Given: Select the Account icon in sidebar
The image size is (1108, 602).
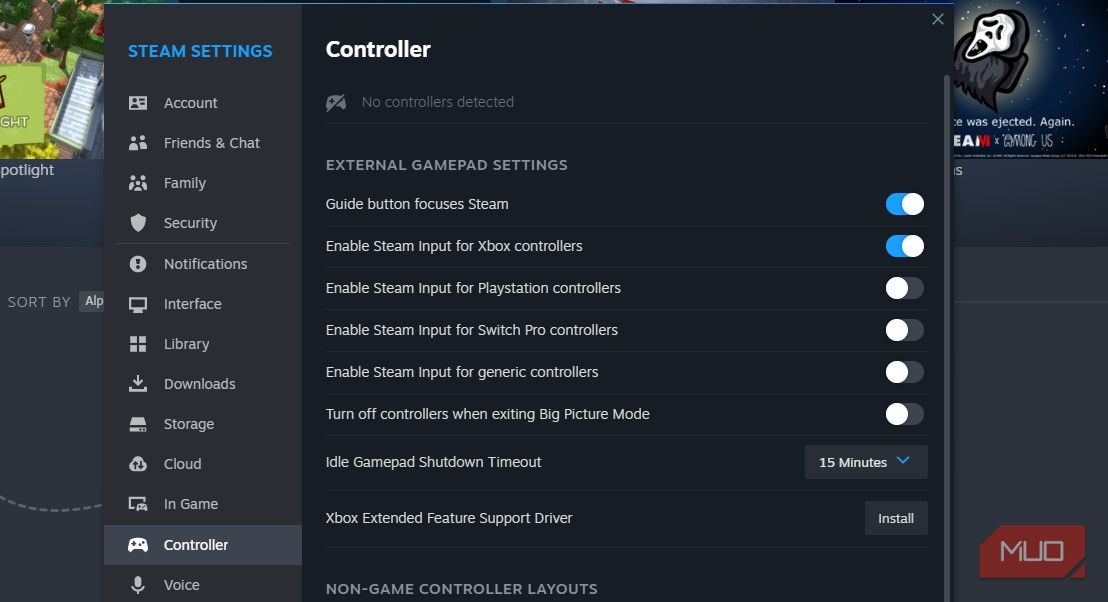Looking at the screenshot, I should click(138, 102).
